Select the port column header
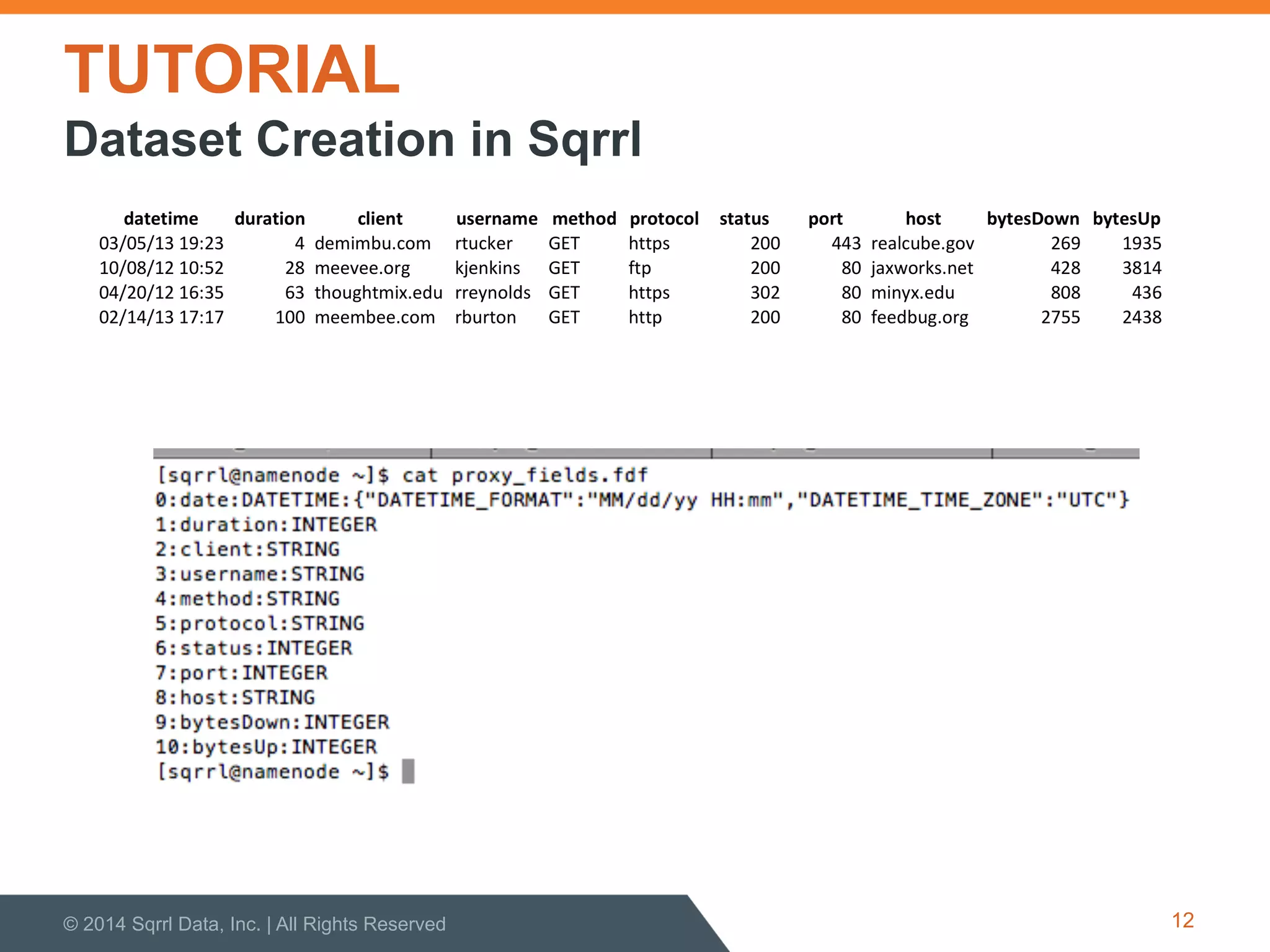This screenshot has height=952, width=1270. pos(825,219)
